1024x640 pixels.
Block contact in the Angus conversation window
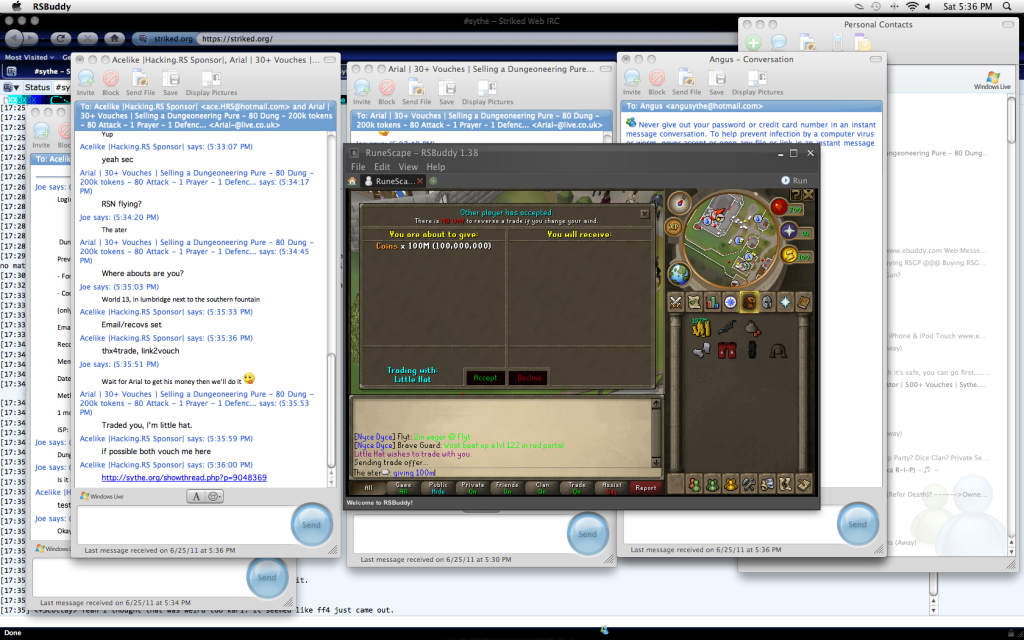pyautogui.click(x=657, y=82)
